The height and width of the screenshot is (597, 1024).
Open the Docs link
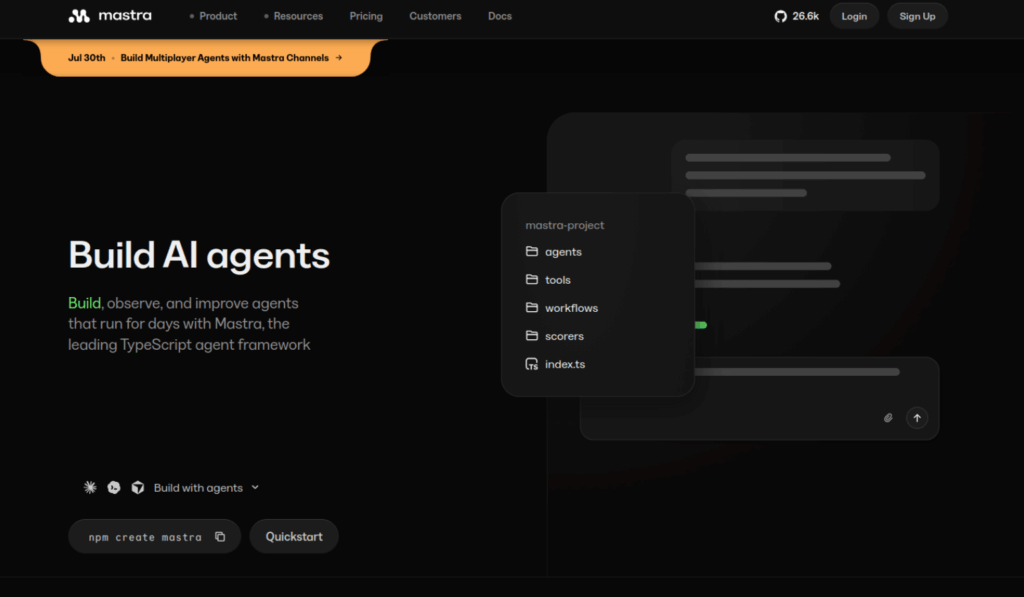tap(500, 16)
